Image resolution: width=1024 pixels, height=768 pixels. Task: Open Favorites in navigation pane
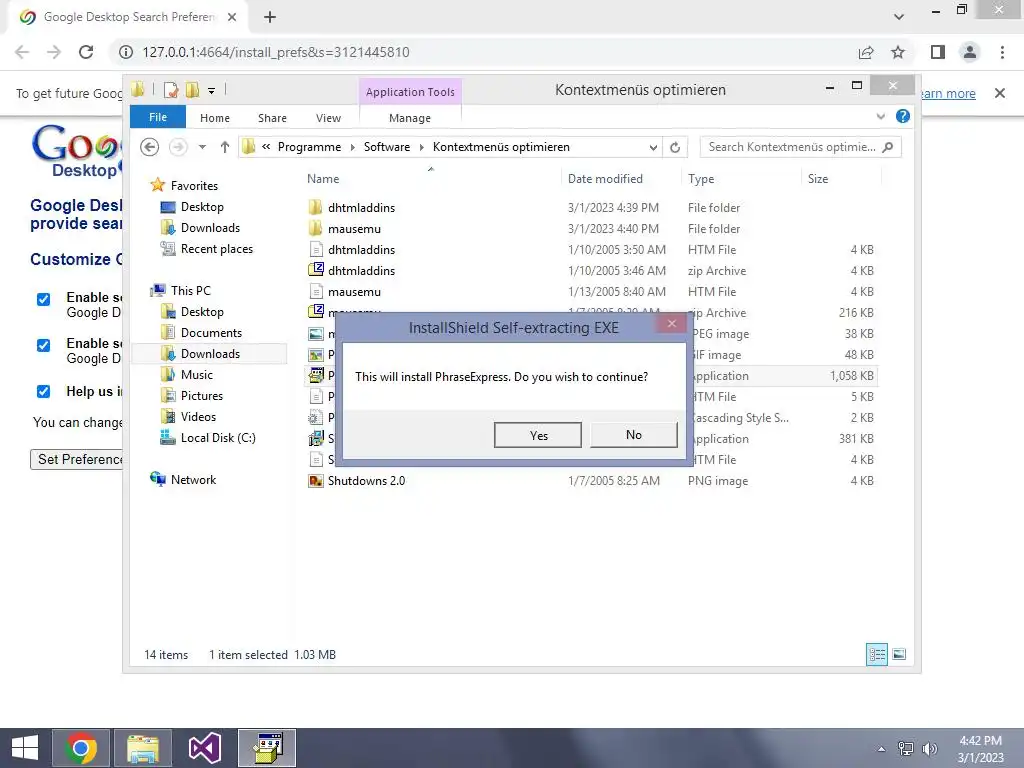(x=194, y=185)
